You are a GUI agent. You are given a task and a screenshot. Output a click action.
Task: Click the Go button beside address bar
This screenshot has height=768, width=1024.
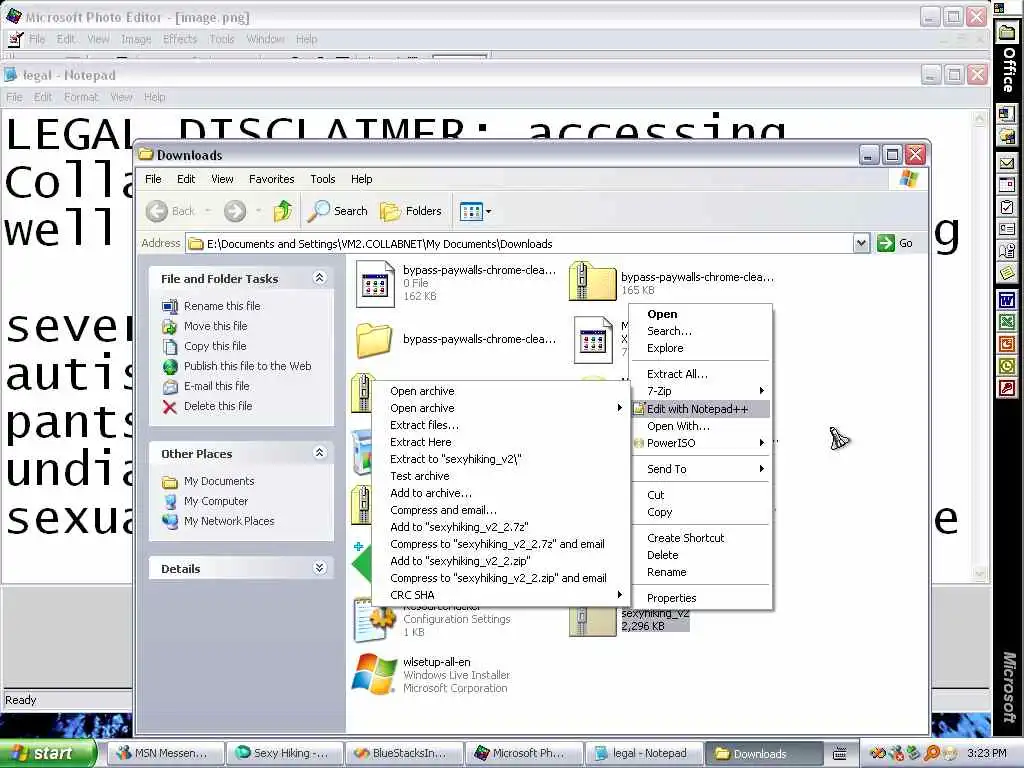point(895,243)
